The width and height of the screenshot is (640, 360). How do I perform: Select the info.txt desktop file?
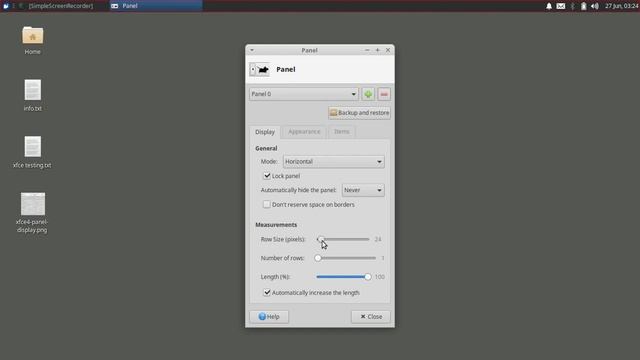point(32,95)
